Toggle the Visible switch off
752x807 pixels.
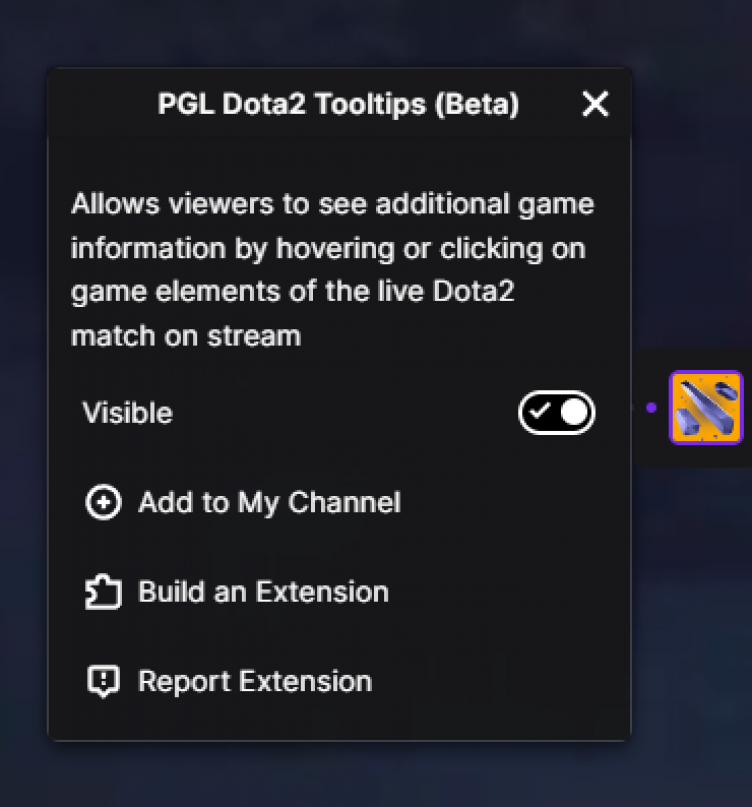[556, 413]
